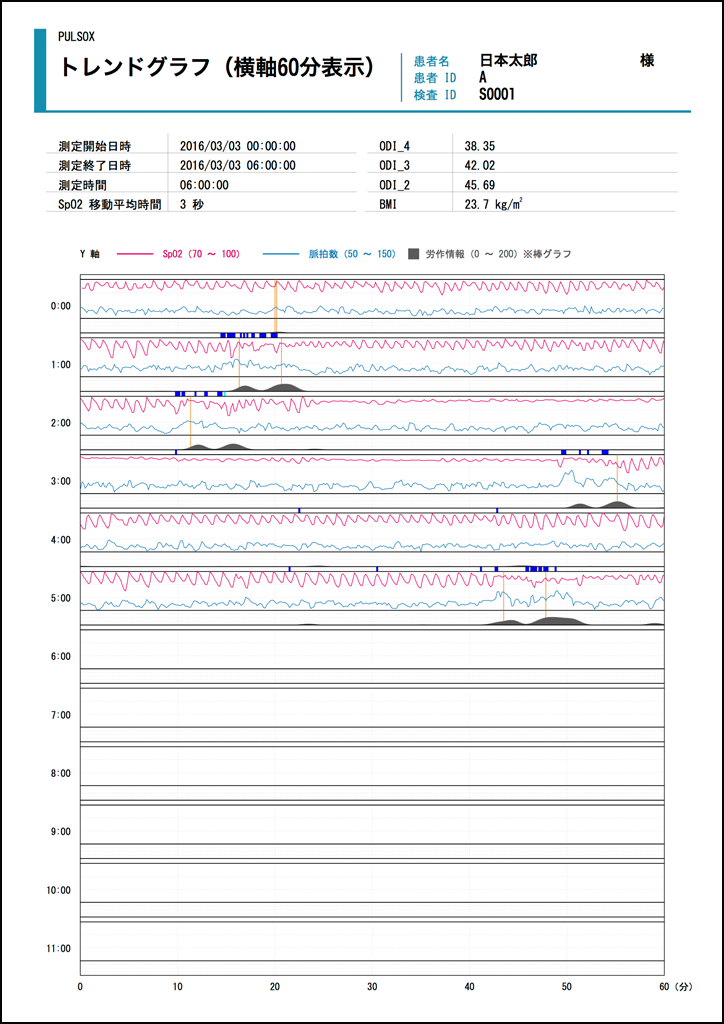Click the トレンドグラフ title heading
The width and height of the screenshot is (724, 1024).
point(218,67)
